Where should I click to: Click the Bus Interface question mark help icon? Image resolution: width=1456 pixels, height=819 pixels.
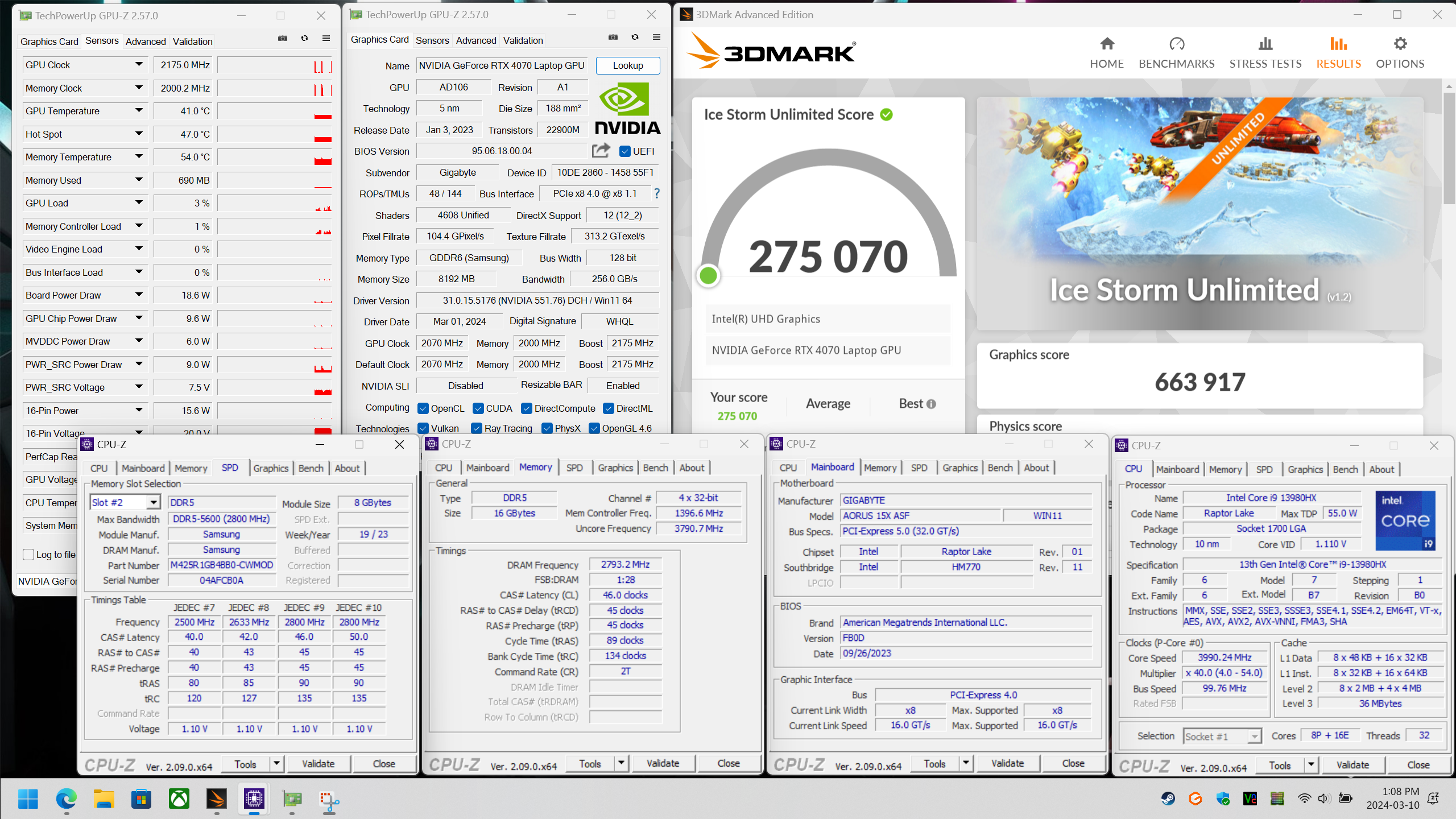tap(657, 193)
